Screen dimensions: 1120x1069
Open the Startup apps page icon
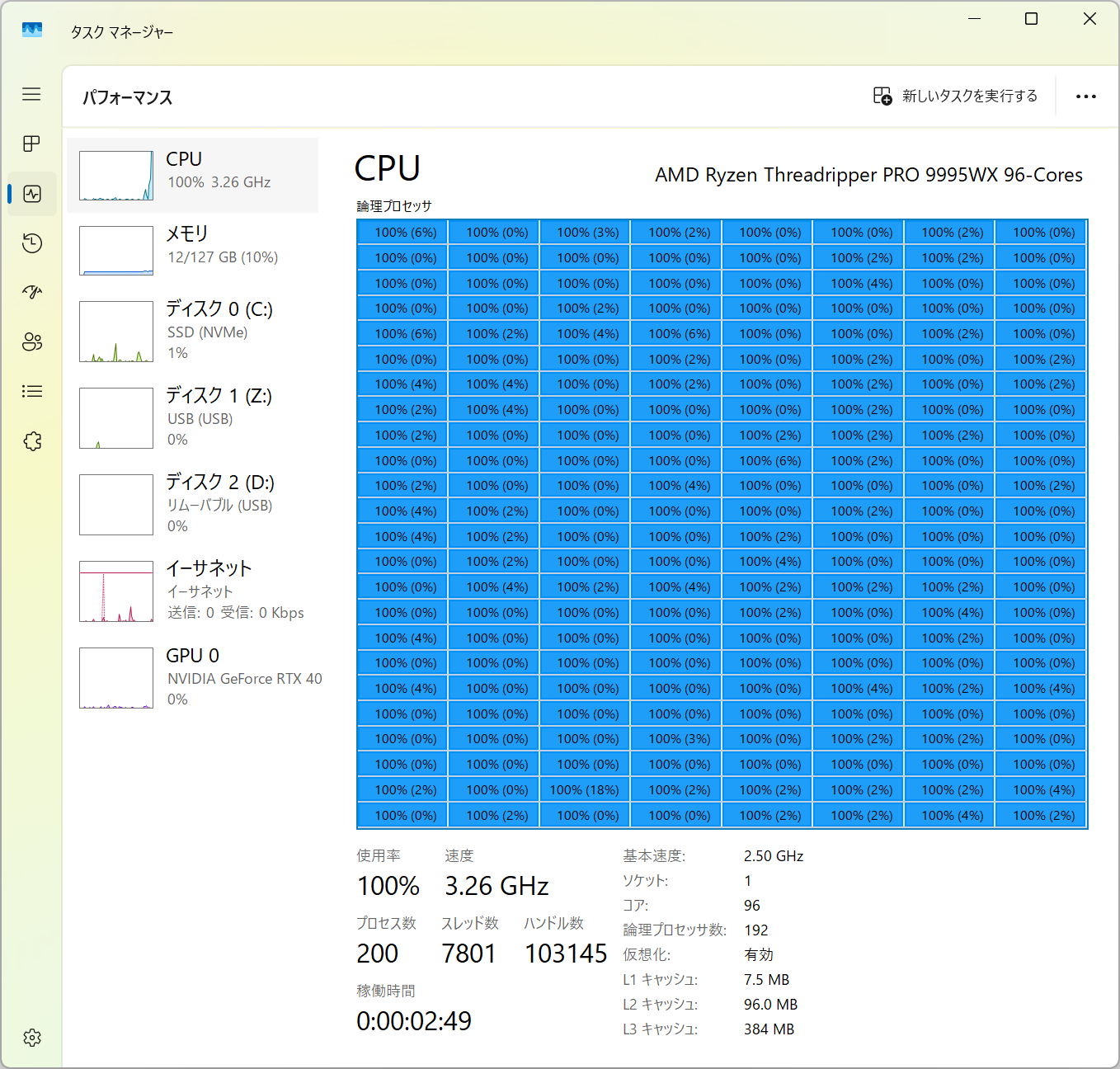click(x=32, y=292)
